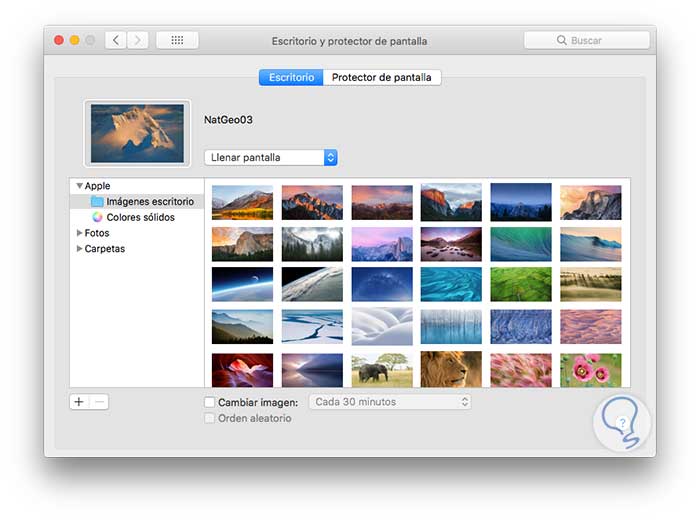Add a folder with the plus button
Screen dimensions: 700x520
tap(79, 402)
